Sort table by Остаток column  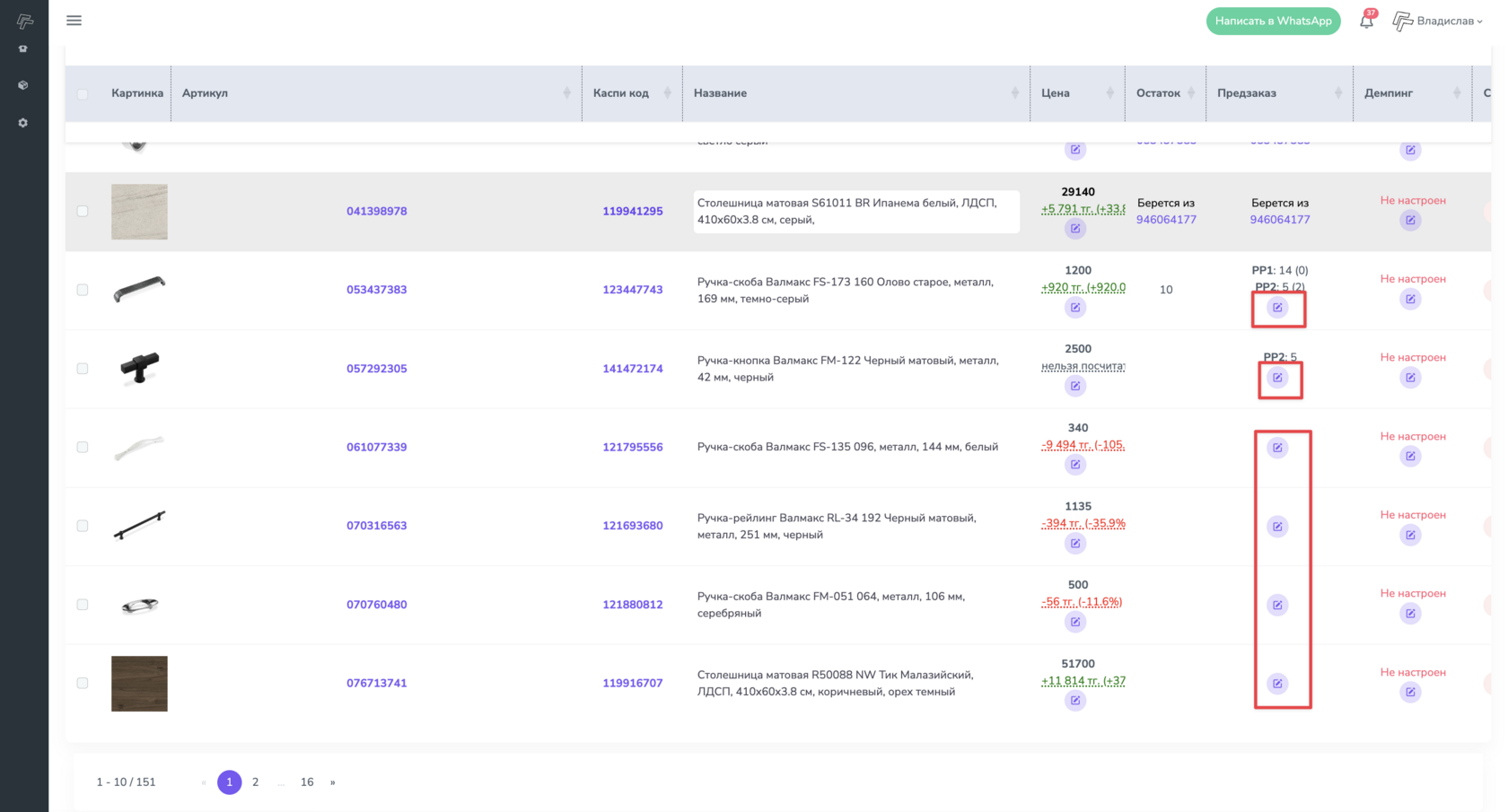1191,93
